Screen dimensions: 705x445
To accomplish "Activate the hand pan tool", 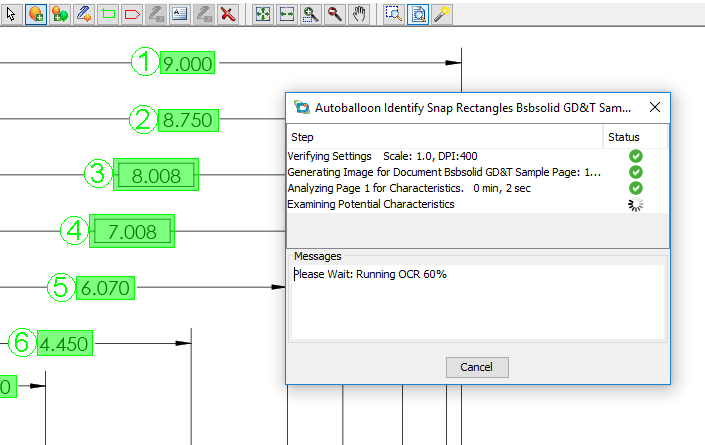I will 358,14.
